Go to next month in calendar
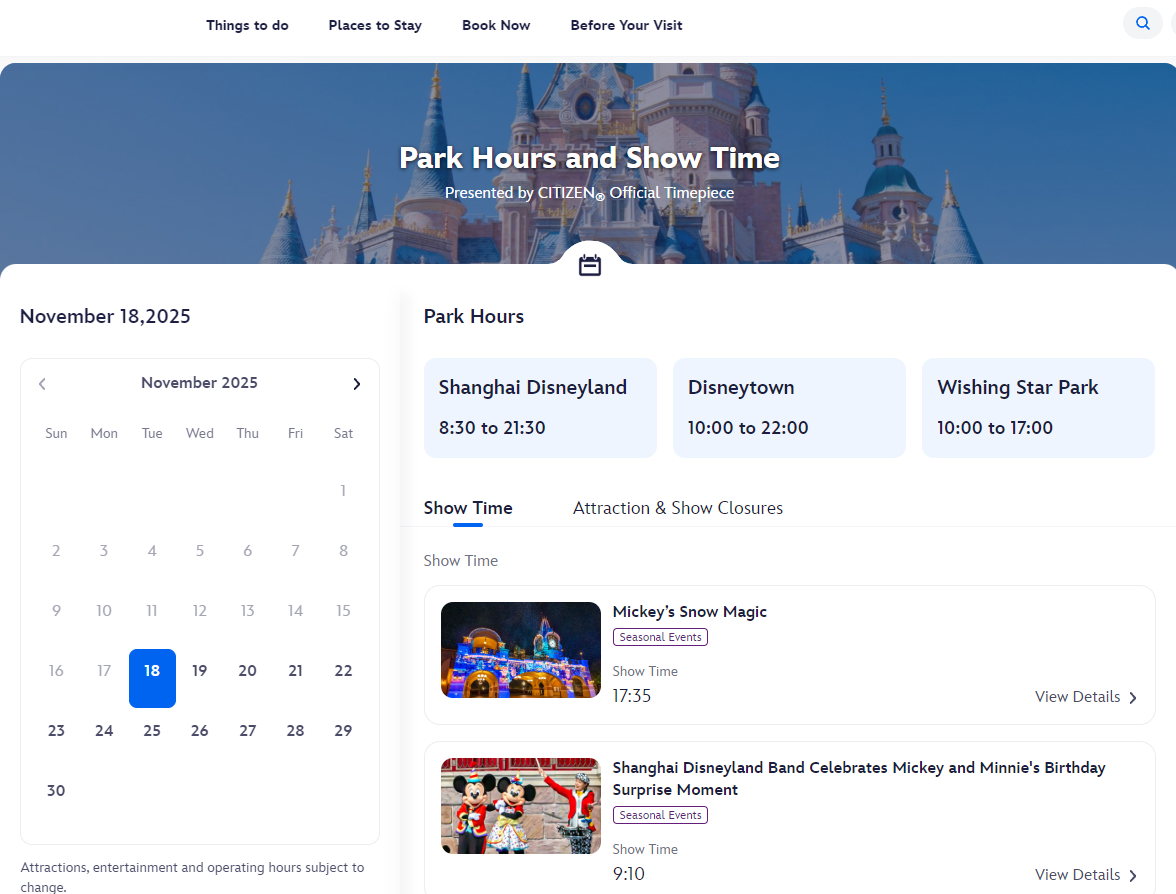The height and width of the screenshot is (894, 1176). point(357,384)
